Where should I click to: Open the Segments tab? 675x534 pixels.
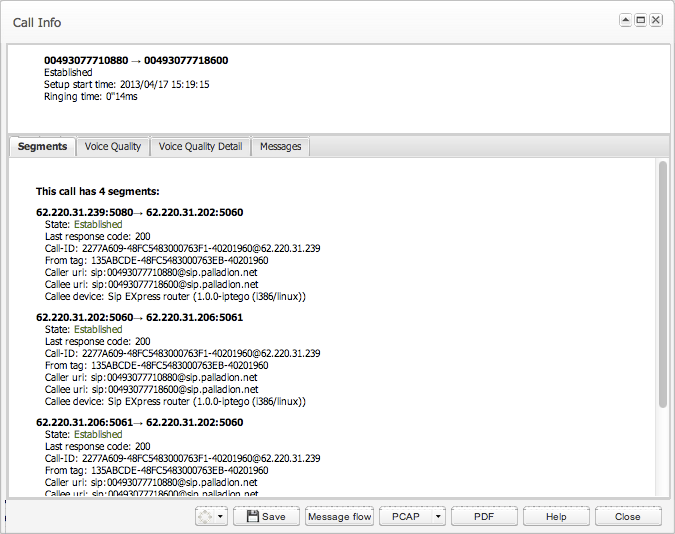coord(42,147)
